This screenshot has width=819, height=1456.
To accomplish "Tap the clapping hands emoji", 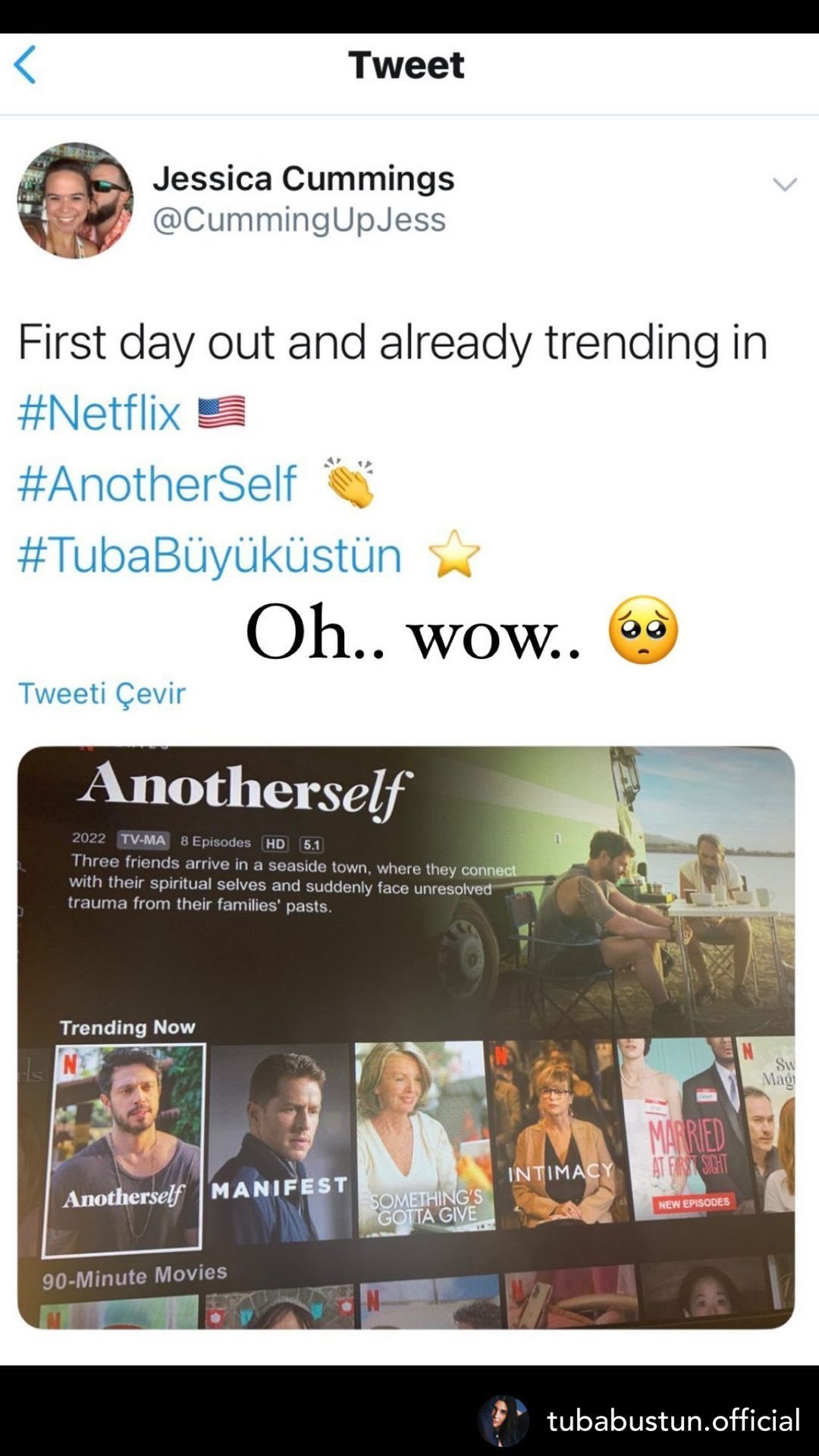I will (349, 482).
